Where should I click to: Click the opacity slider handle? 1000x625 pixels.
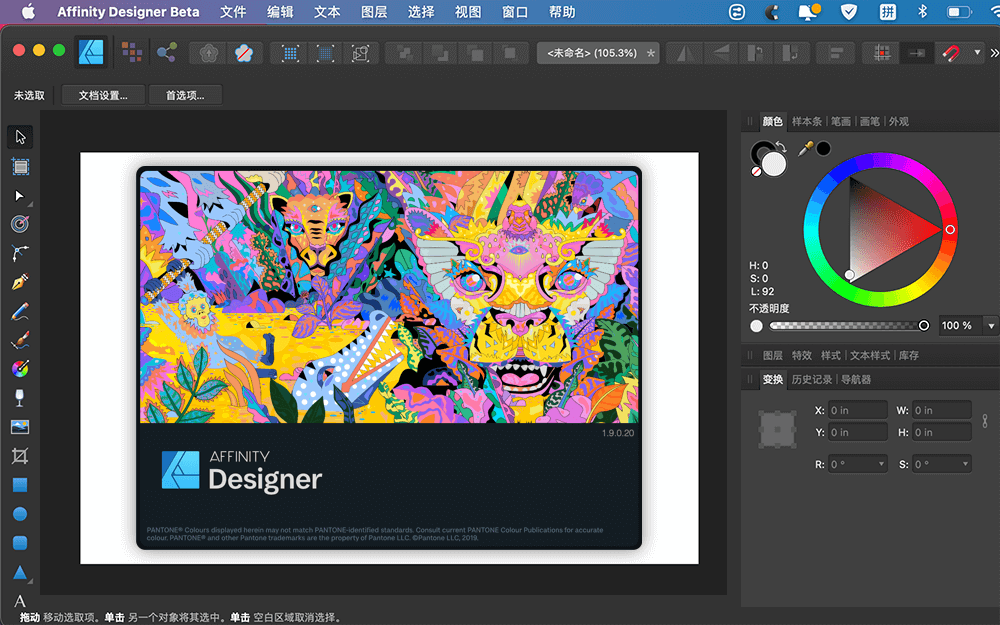pos(923,325)
